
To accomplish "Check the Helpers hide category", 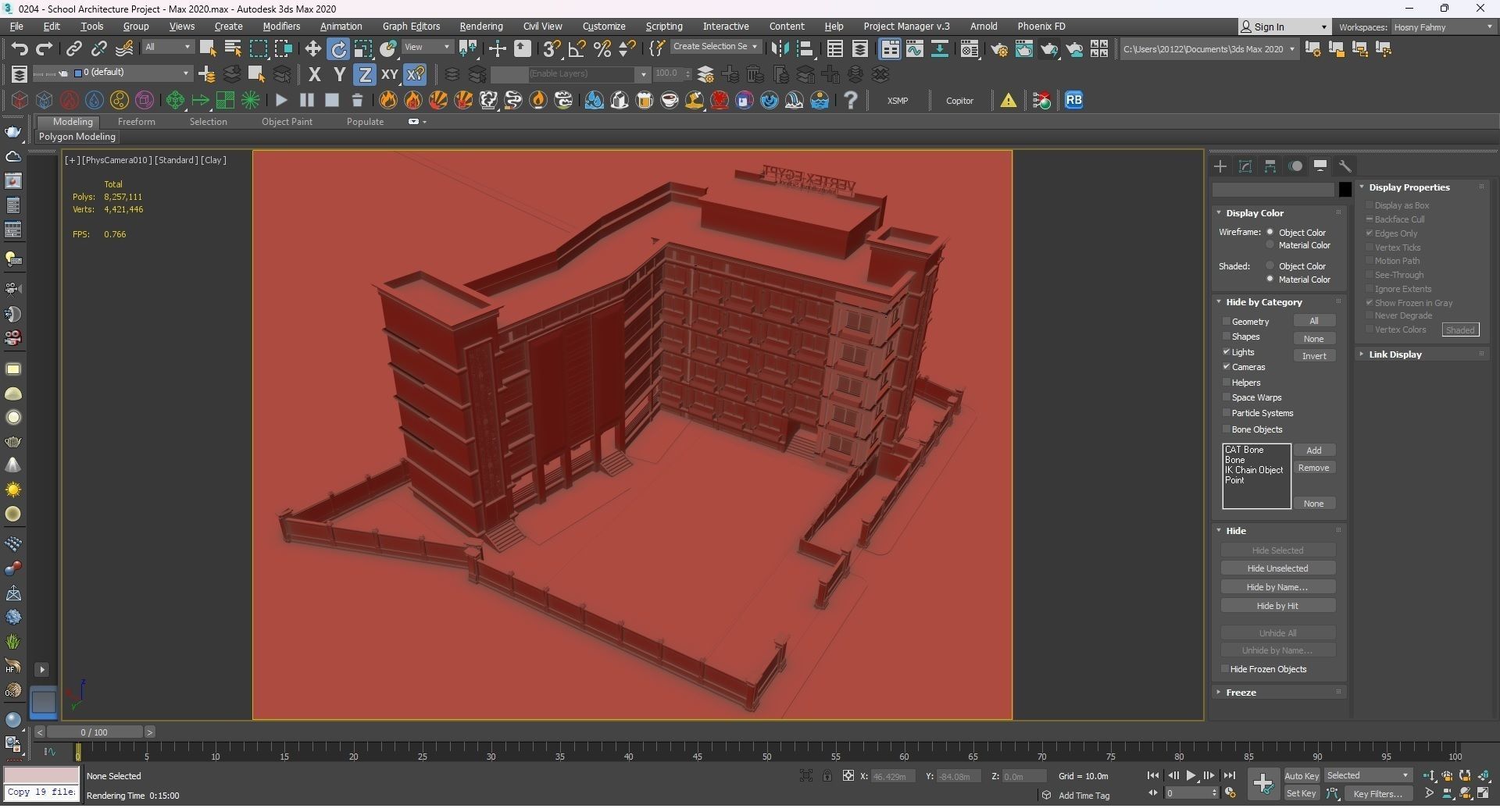I will (1227, 383).
